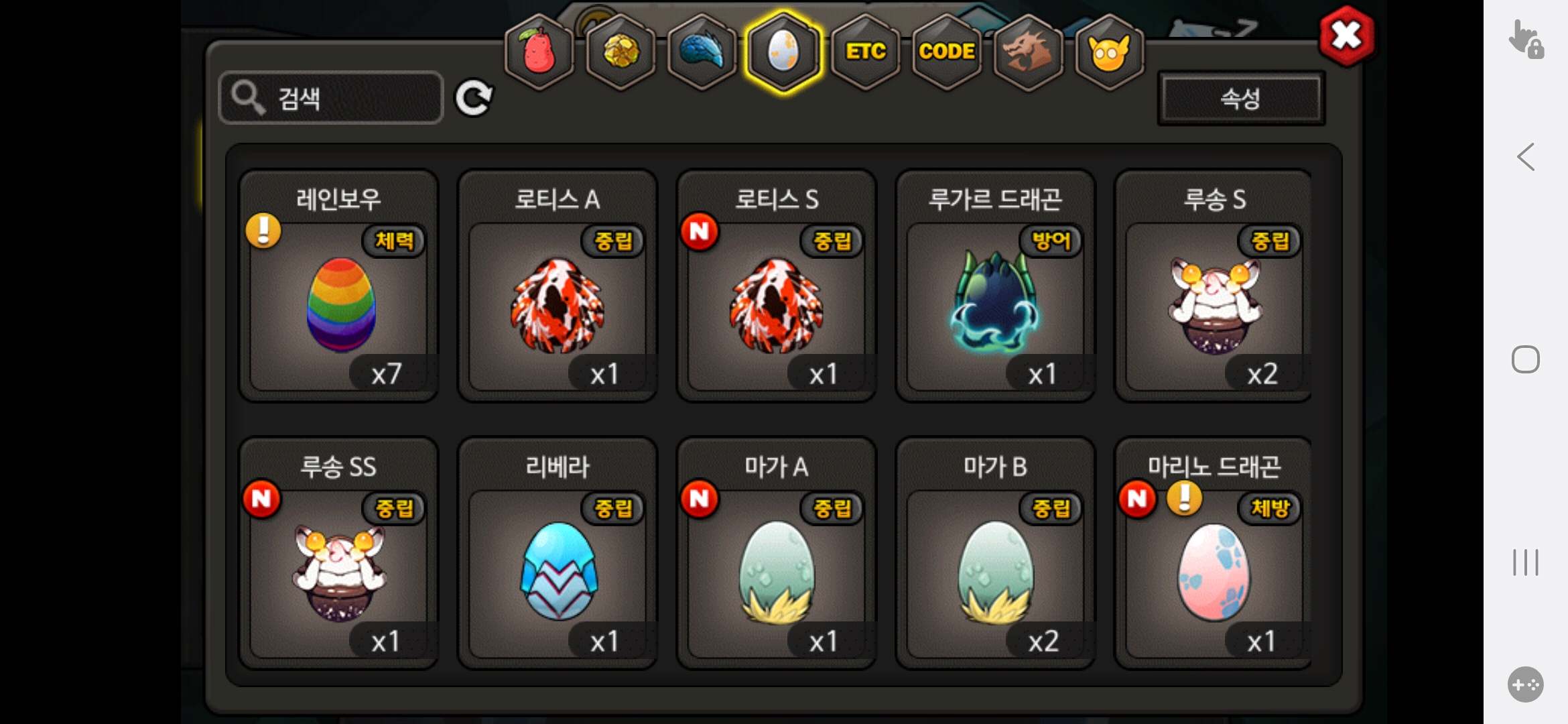Screen dimensions: 1568x724
Task: Select the egg category tab
Action: 783,52
